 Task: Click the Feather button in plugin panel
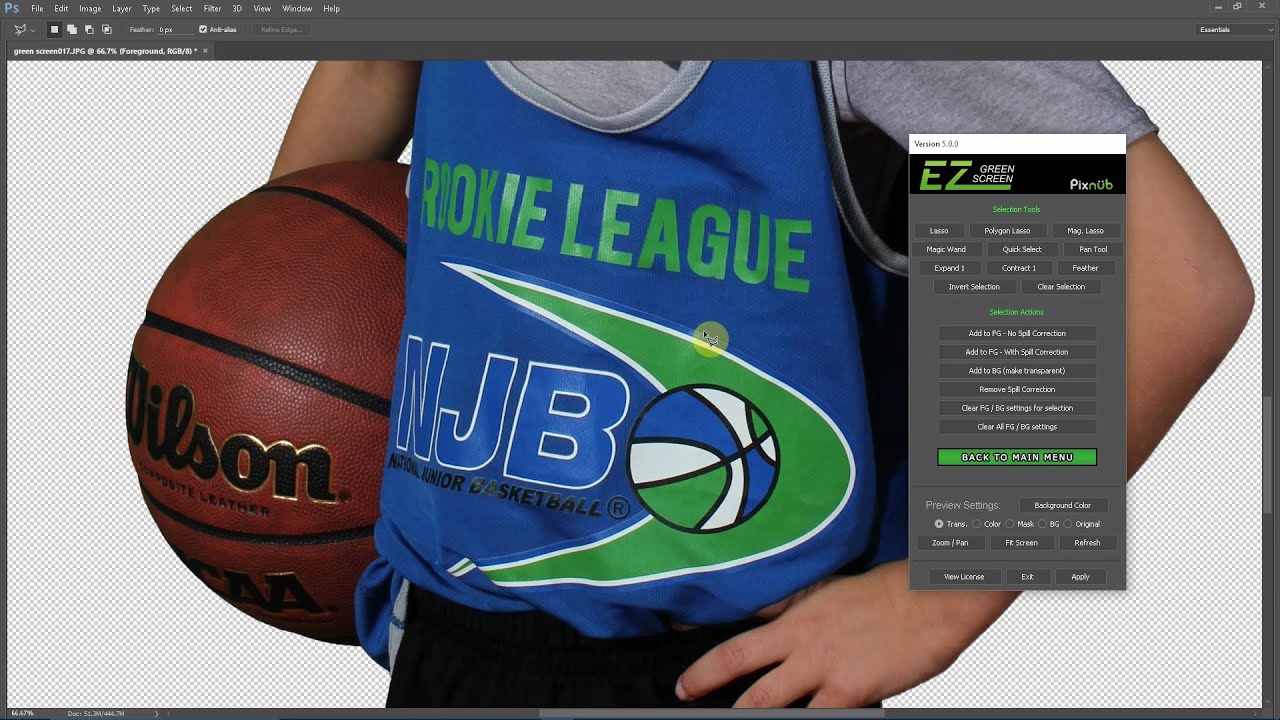click(x=1085, y=268)
